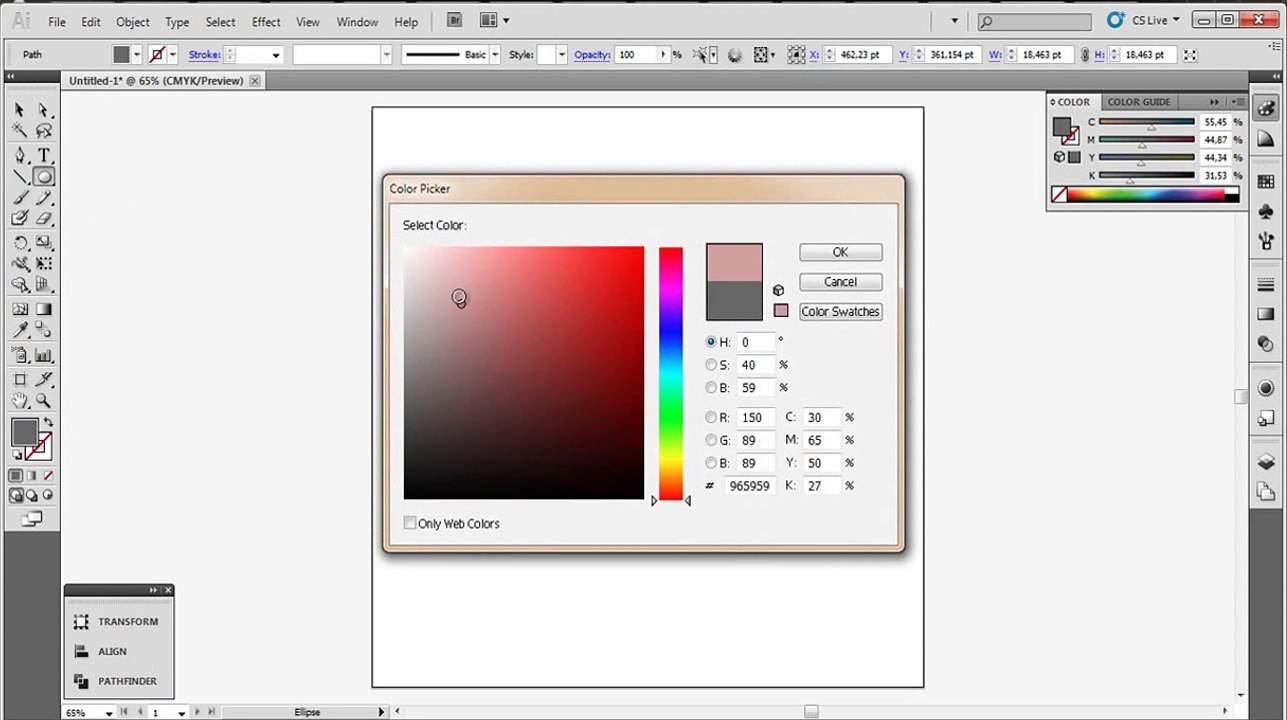Open the Window menu
Screen dimensions: 1287x720
pyautogui.click(x=357, y=21)
